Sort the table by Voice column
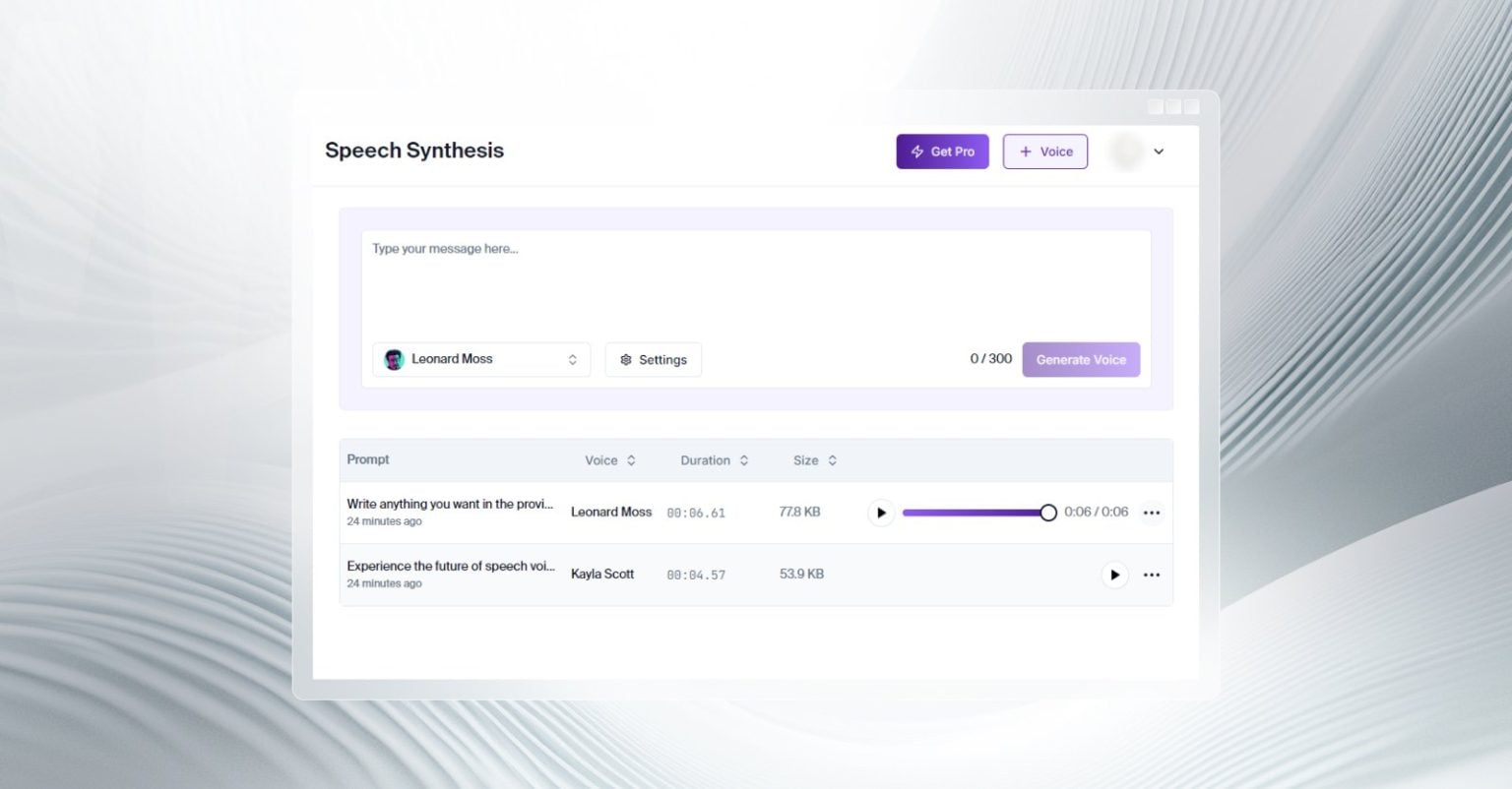1512x789 pixels. [631, 460]
